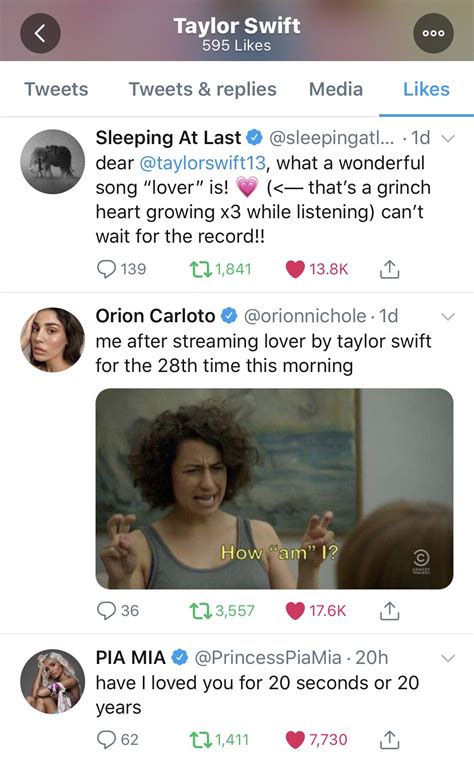Retweet the Sleeping At Last tweet
Screen dimensions: 474x760
coord(201,269)
